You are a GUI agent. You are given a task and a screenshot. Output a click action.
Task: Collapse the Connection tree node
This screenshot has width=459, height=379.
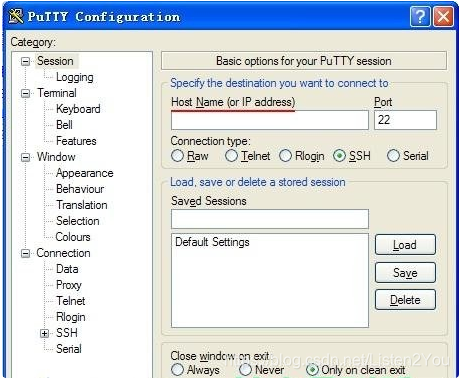[x=25, y=253]
